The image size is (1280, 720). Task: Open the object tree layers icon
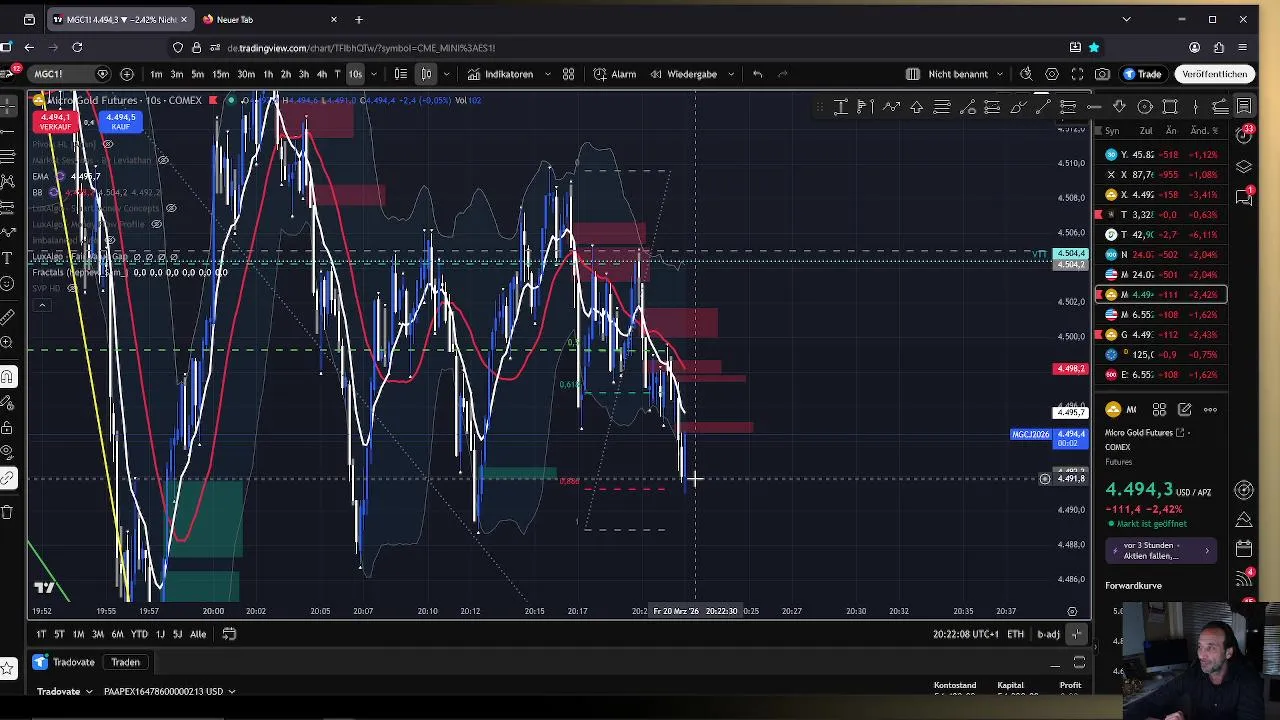(x=1244, y=166)
